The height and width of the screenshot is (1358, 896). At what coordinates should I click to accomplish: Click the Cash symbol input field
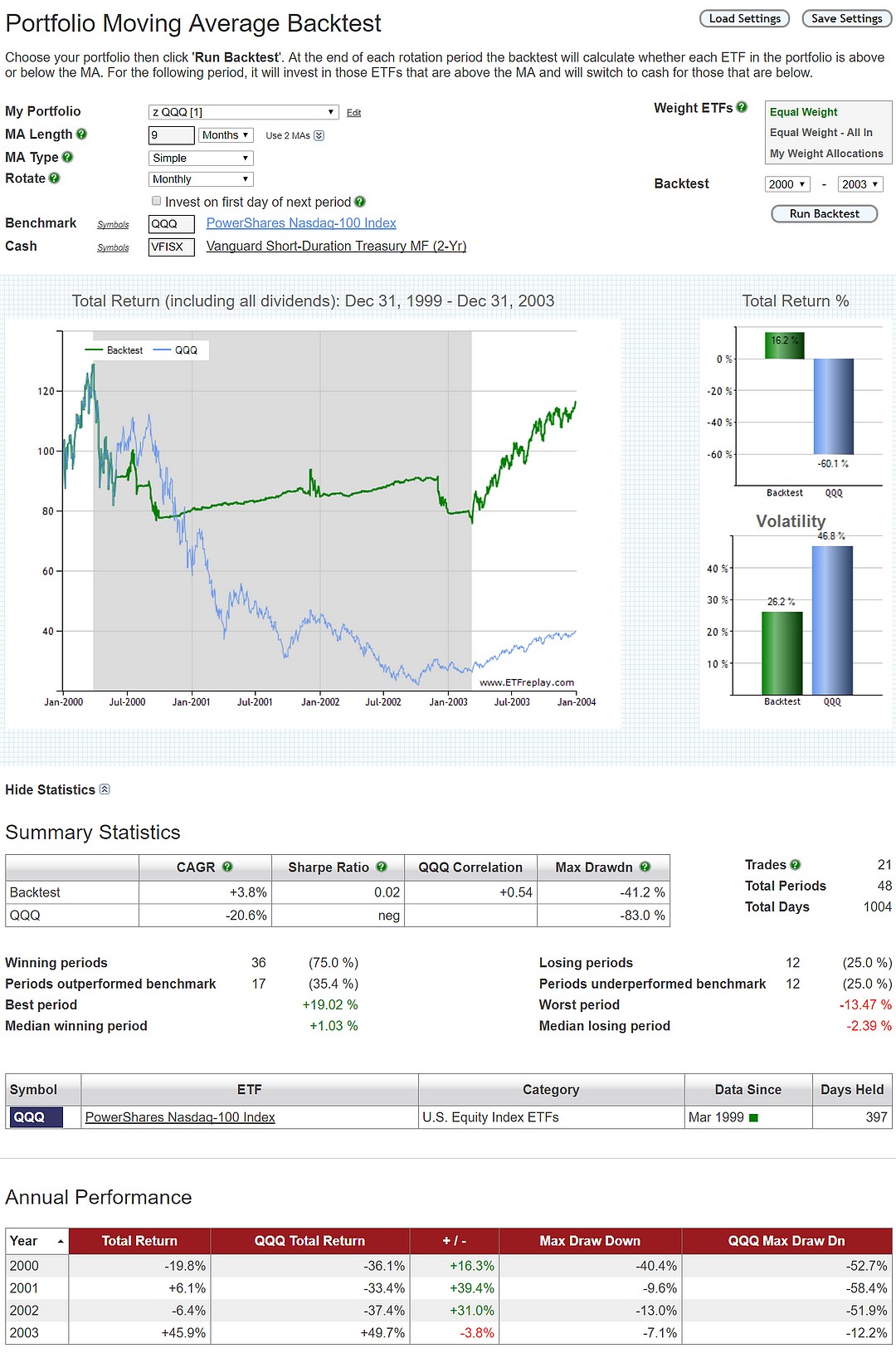(x=172, y=247)
